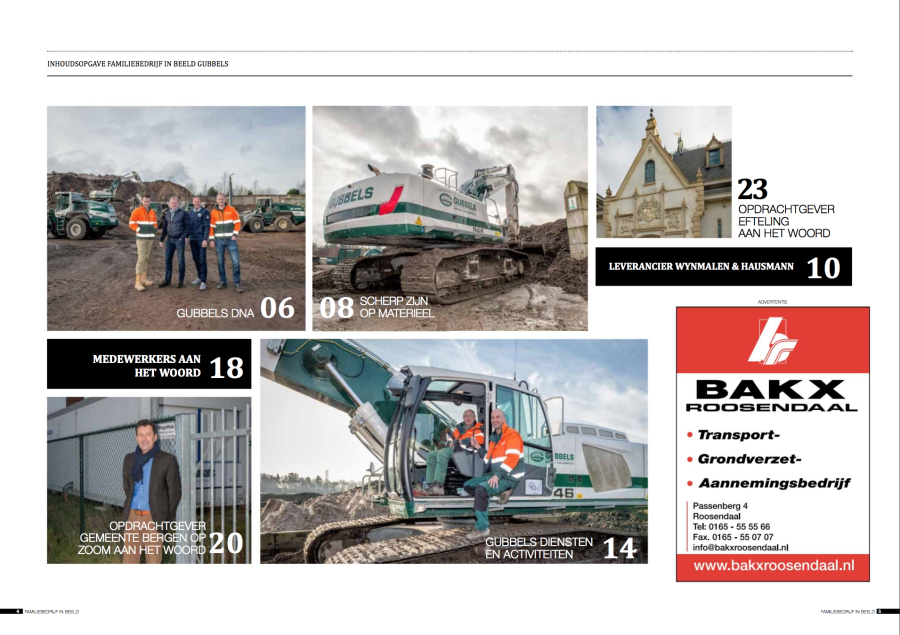Click the red bullet beside "Grondverzet-"
The height and width of the screenshot is (635, 900).
click(690, 460)
